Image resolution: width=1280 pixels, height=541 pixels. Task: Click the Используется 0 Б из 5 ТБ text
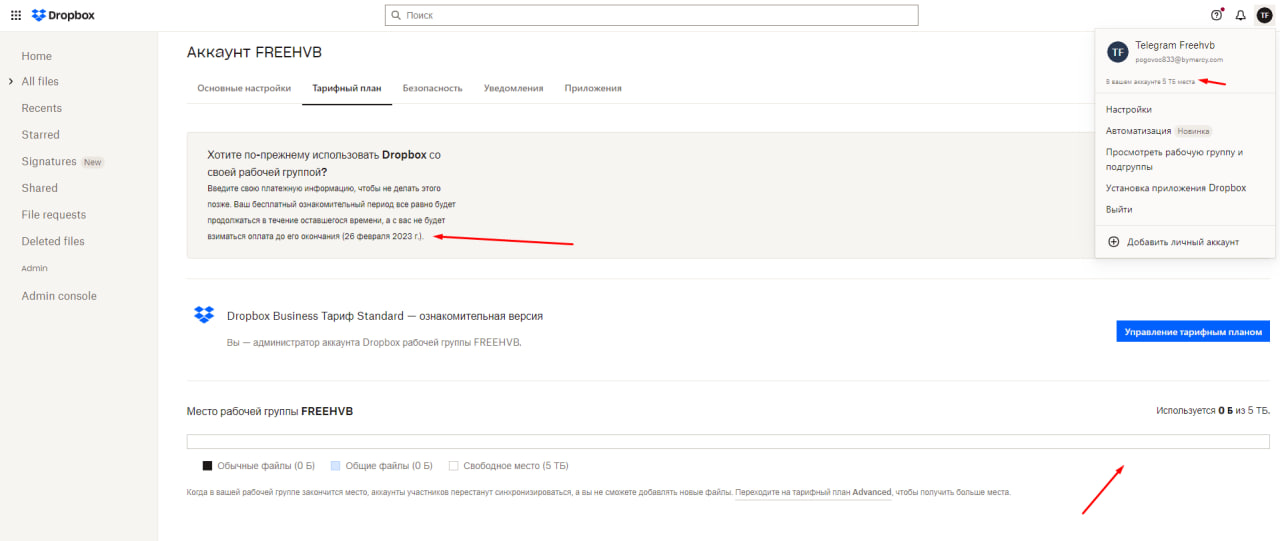(x=1213, y=411)
